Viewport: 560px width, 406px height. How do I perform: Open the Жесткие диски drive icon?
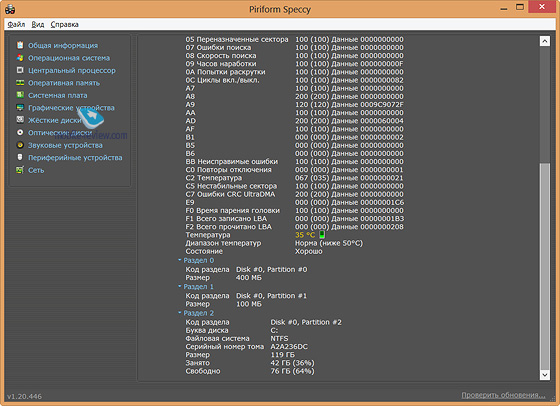[20, 120]
